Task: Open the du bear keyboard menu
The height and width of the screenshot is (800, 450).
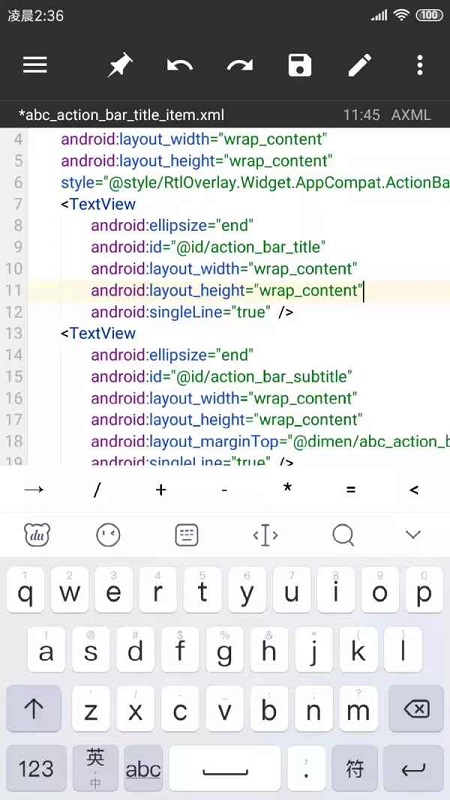Action: pyautogui.click(x=37, y=535)
